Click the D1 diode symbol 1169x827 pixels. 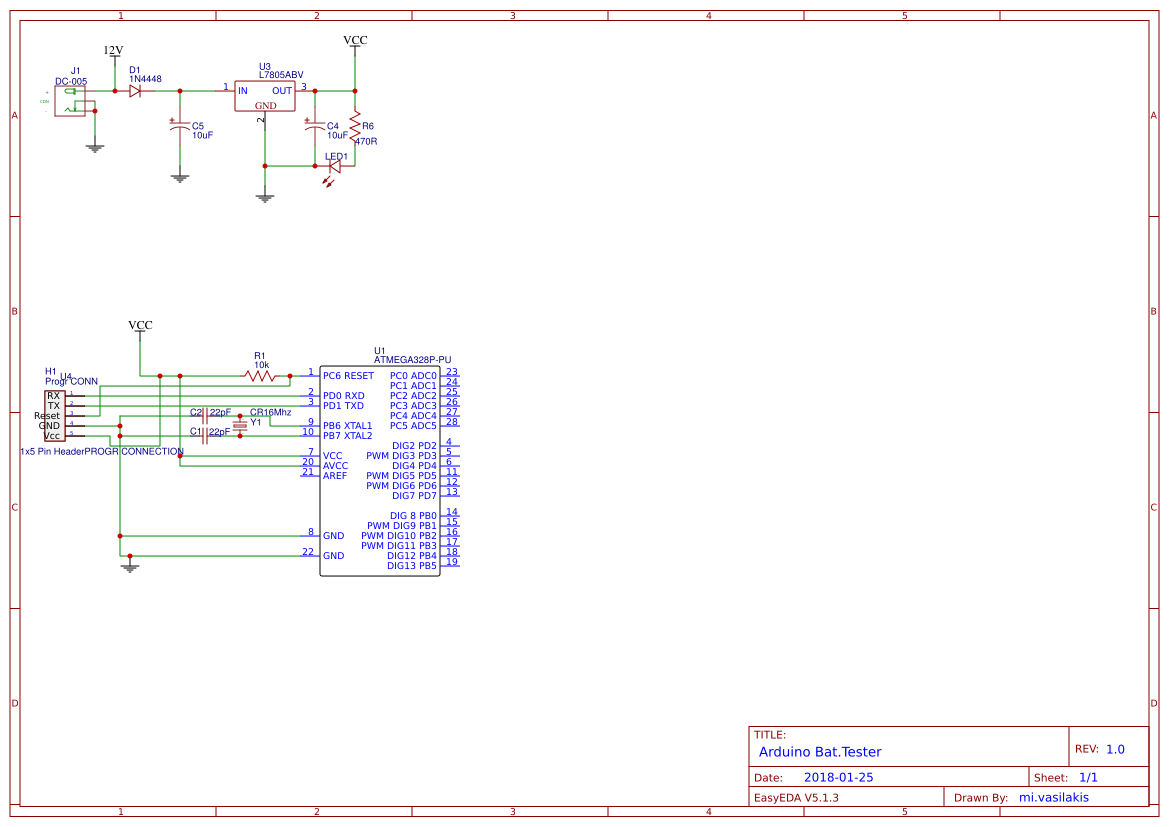click(135, 91)
